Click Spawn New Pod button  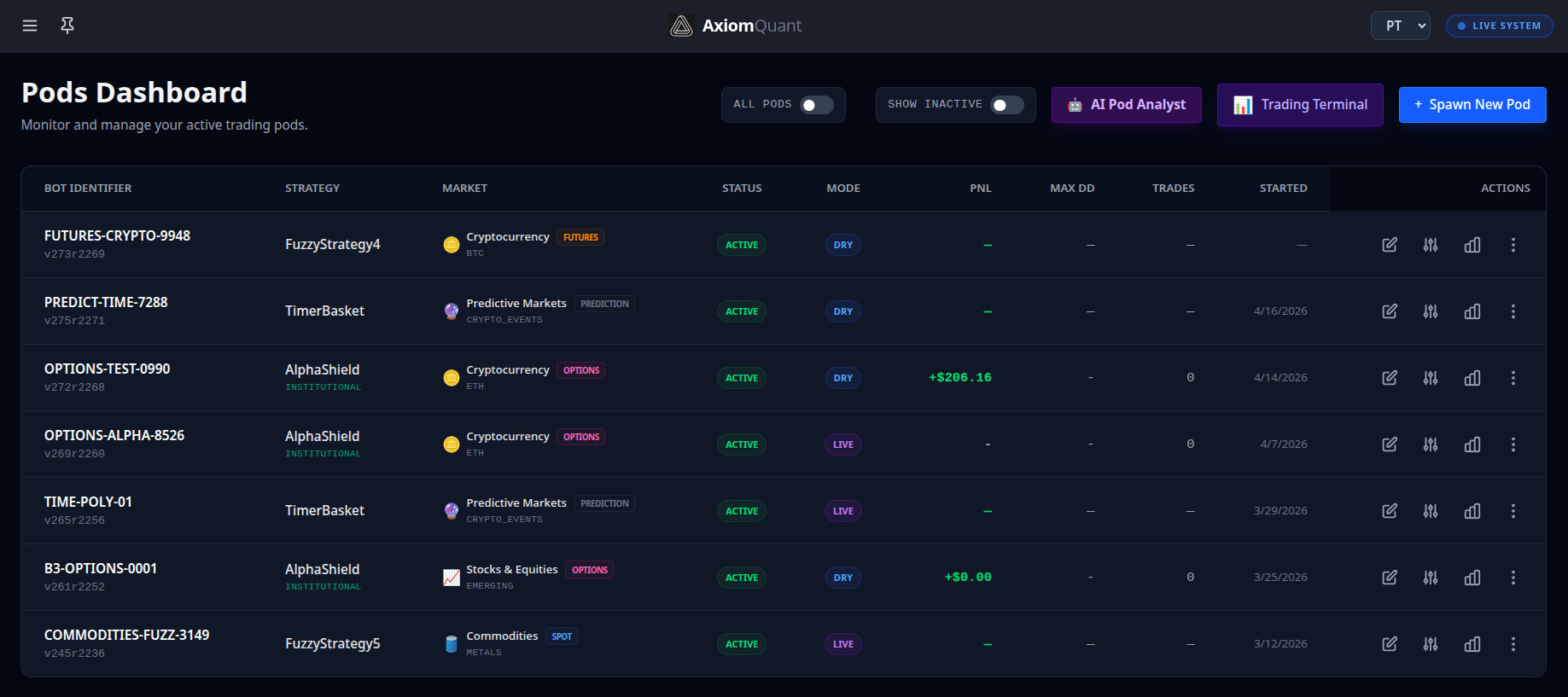1472,105
